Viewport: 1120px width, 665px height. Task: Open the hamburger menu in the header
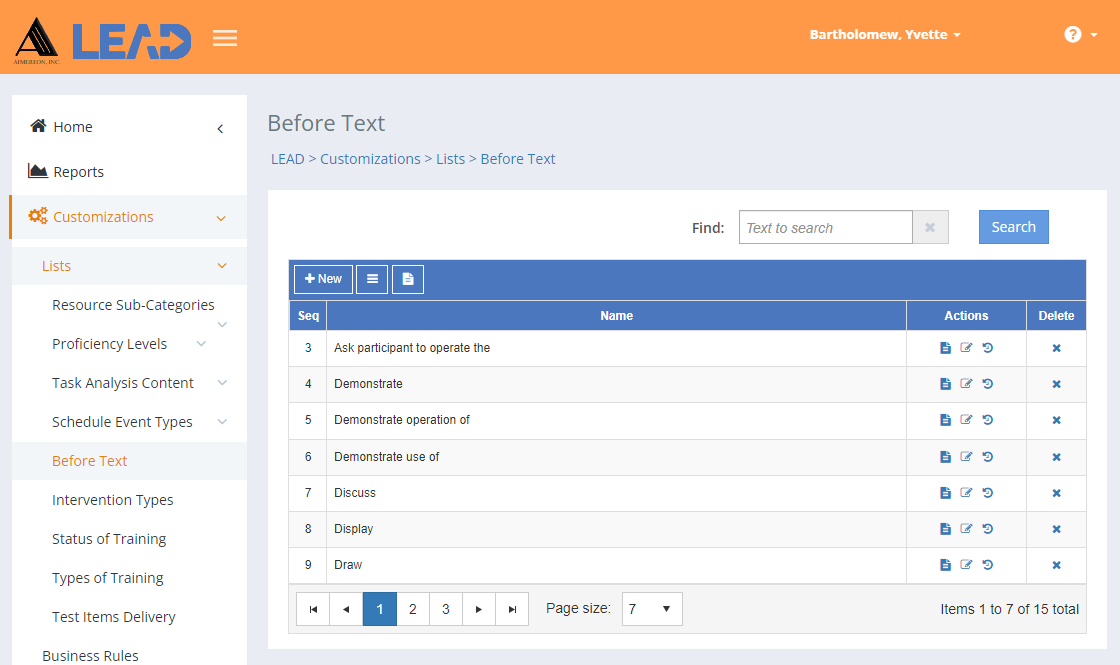(224, 38)
